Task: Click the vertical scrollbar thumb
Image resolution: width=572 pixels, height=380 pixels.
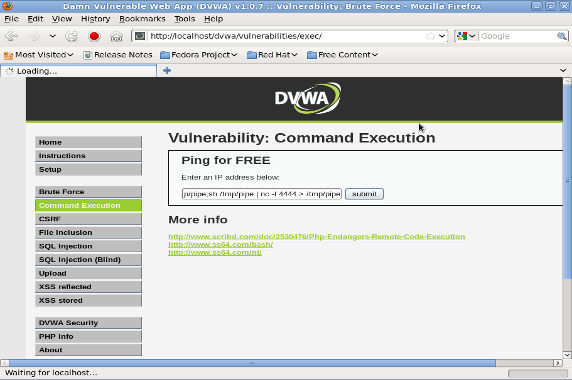Action: click(x=567, y=181)
